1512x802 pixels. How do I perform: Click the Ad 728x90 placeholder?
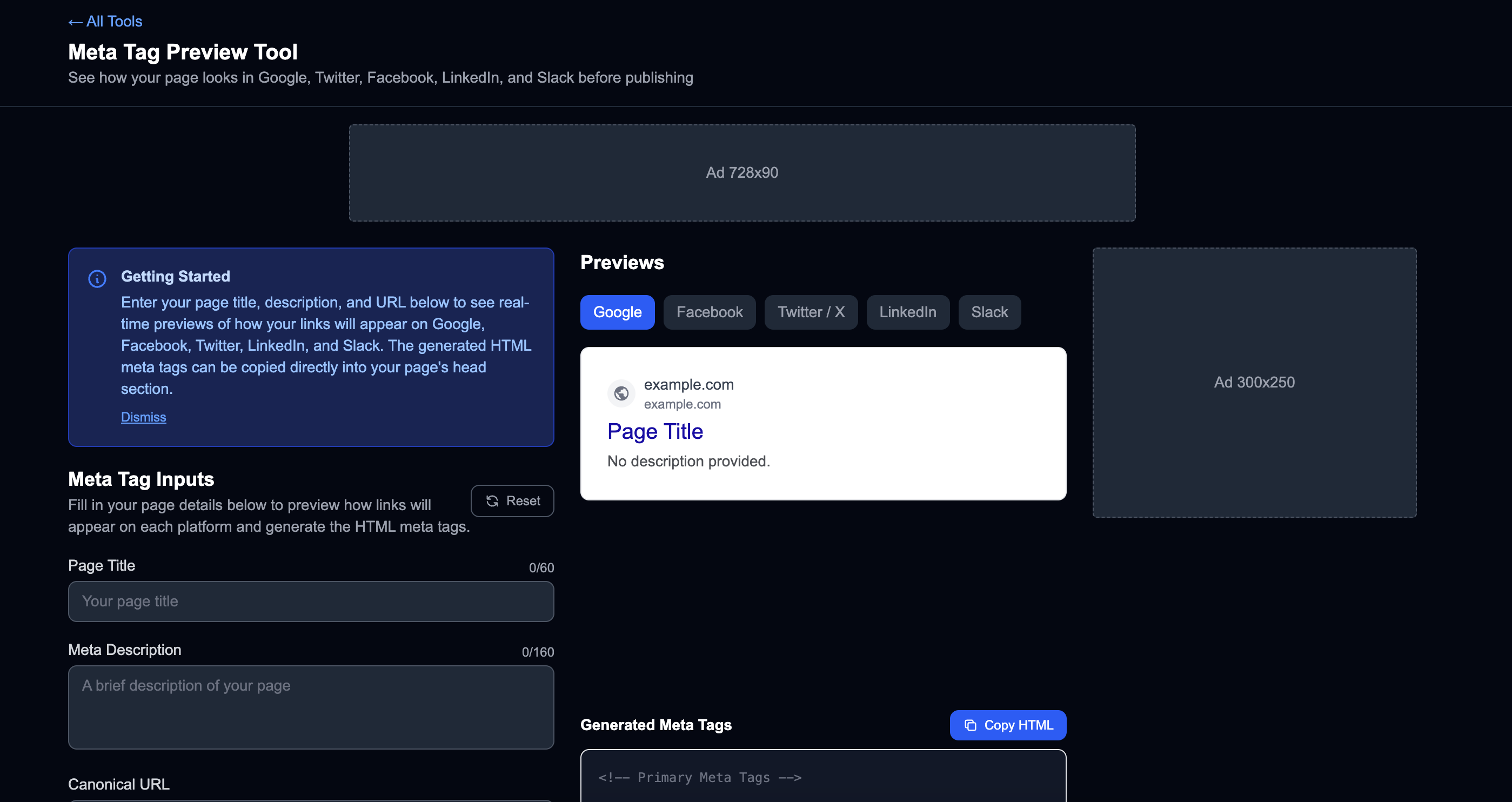coord(742,172)
